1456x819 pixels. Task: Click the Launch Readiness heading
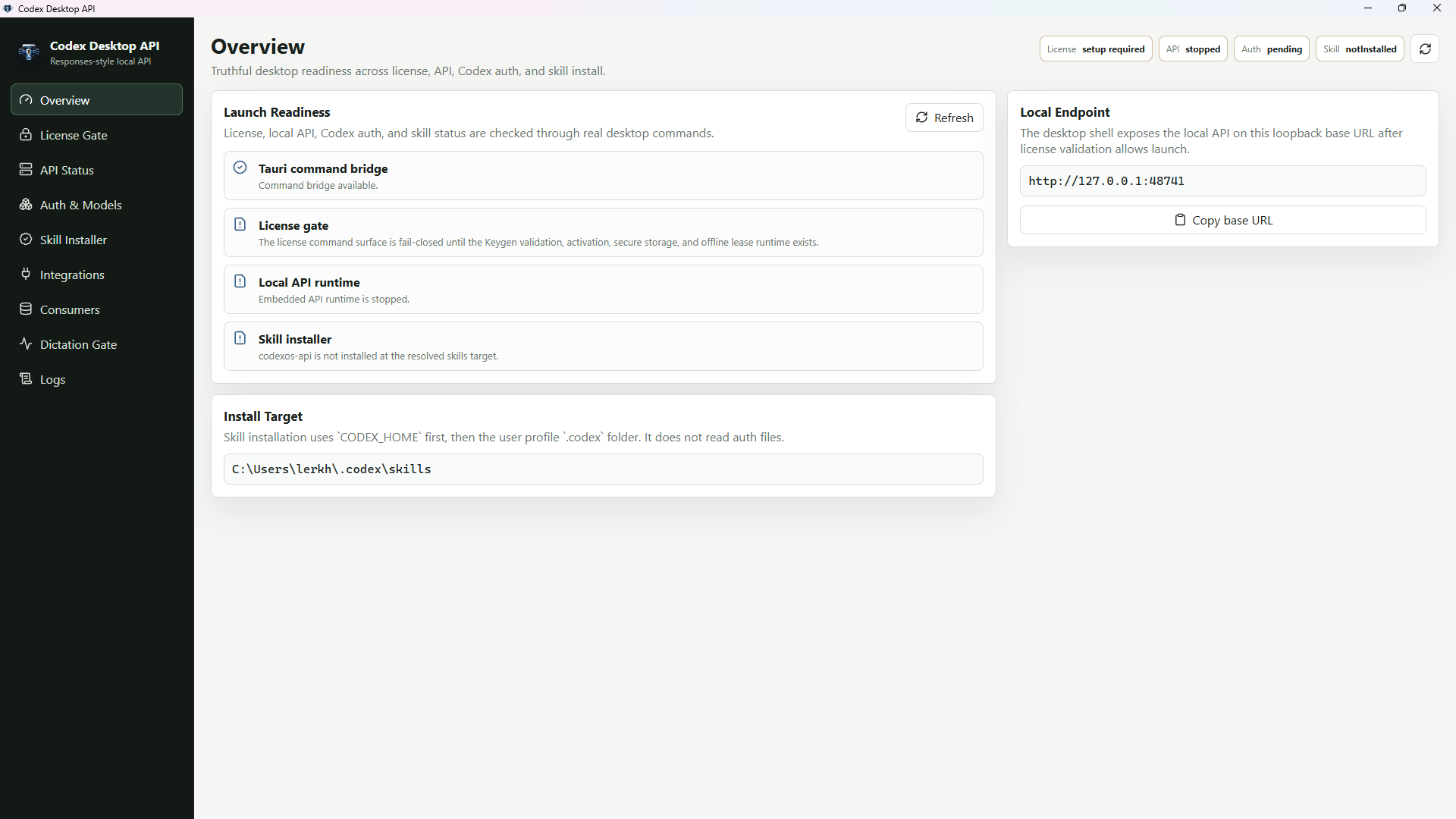click(277, 112)
